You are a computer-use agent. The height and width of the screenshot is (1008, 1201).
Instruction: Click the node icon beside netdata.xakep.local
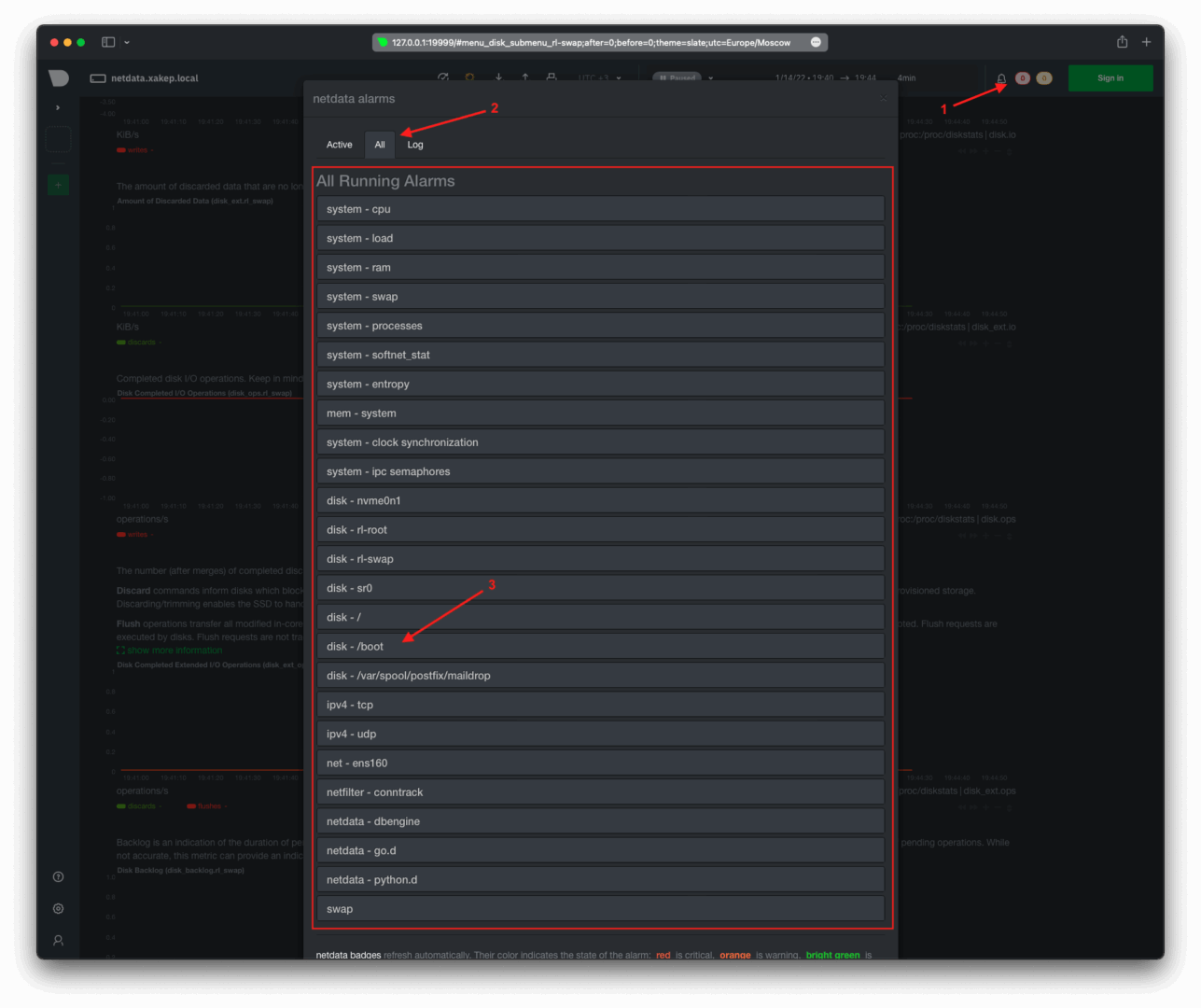point(97,78)
